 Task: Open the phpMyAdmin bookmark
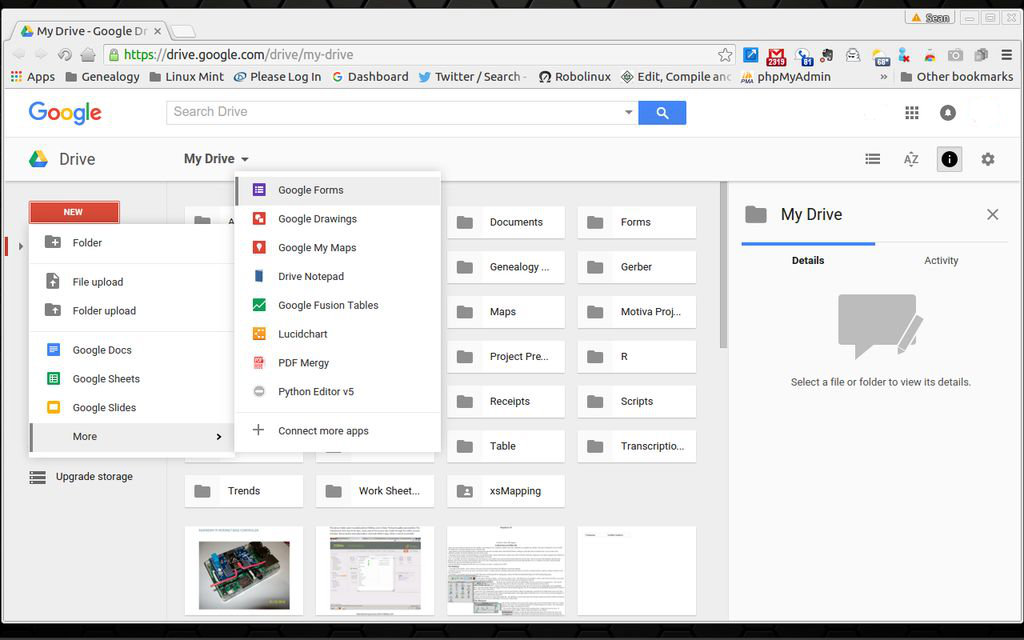[786, 76]
